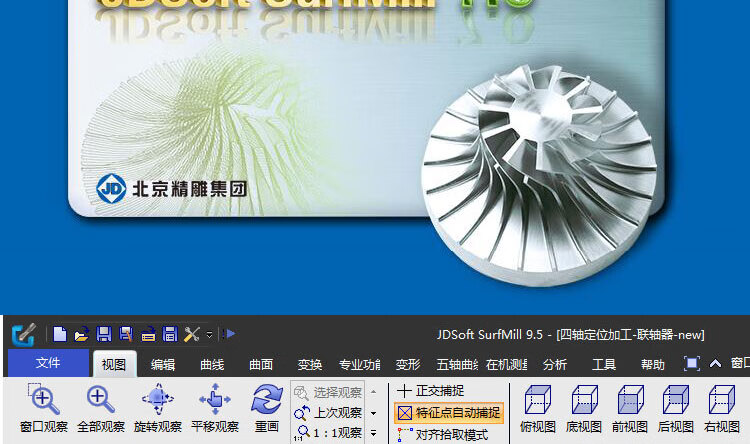Switch to the 变换 ribbon tab
Screen dimensions: 750x444
(309, 365)
